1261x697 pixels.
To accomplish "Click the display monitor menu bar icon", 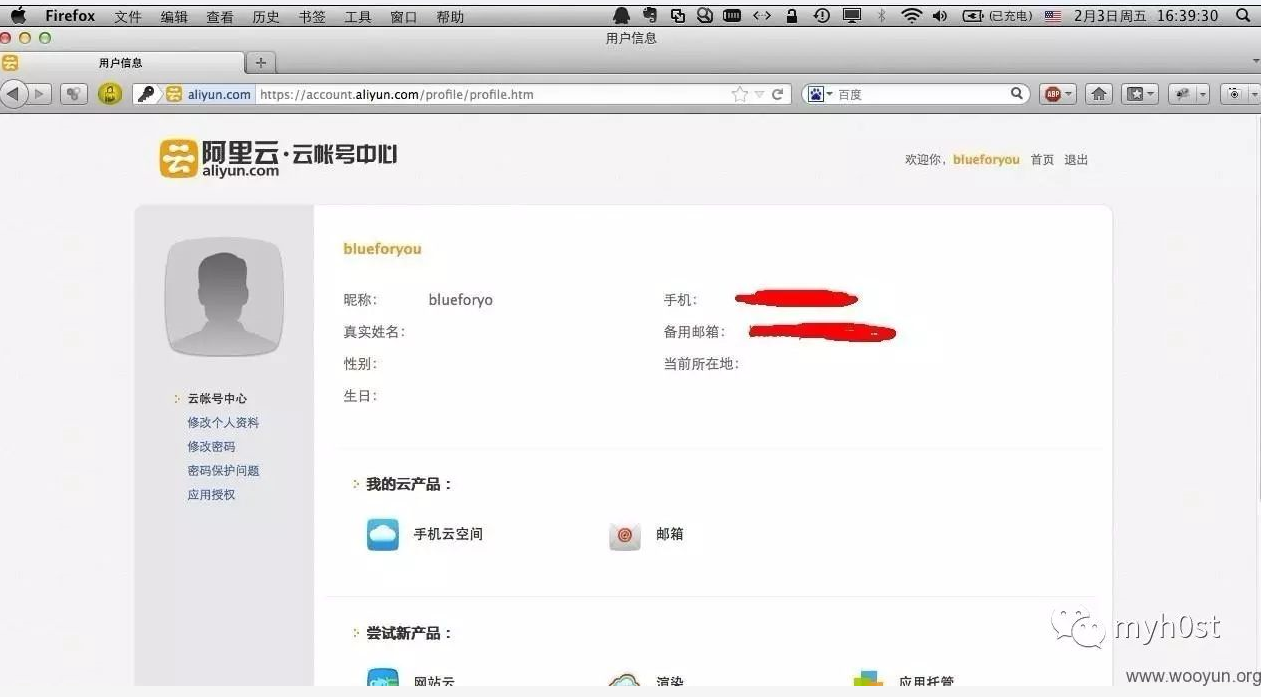I will (852, 15).
